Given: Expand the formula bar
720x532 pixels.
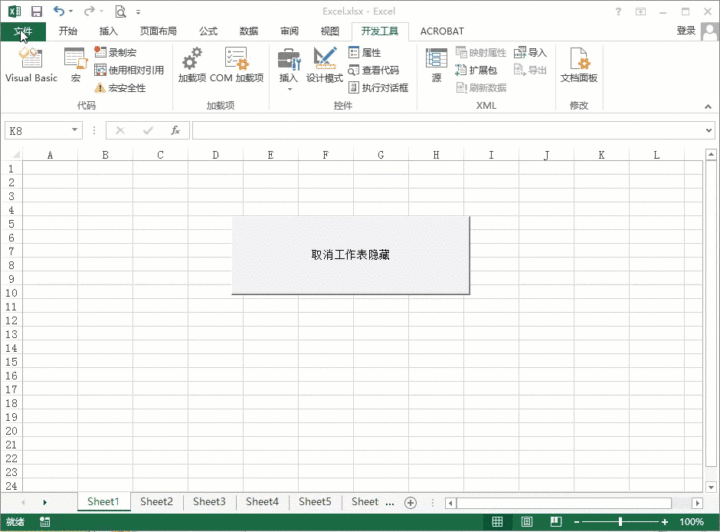Looking at the screenshot, I should point(709,131).
